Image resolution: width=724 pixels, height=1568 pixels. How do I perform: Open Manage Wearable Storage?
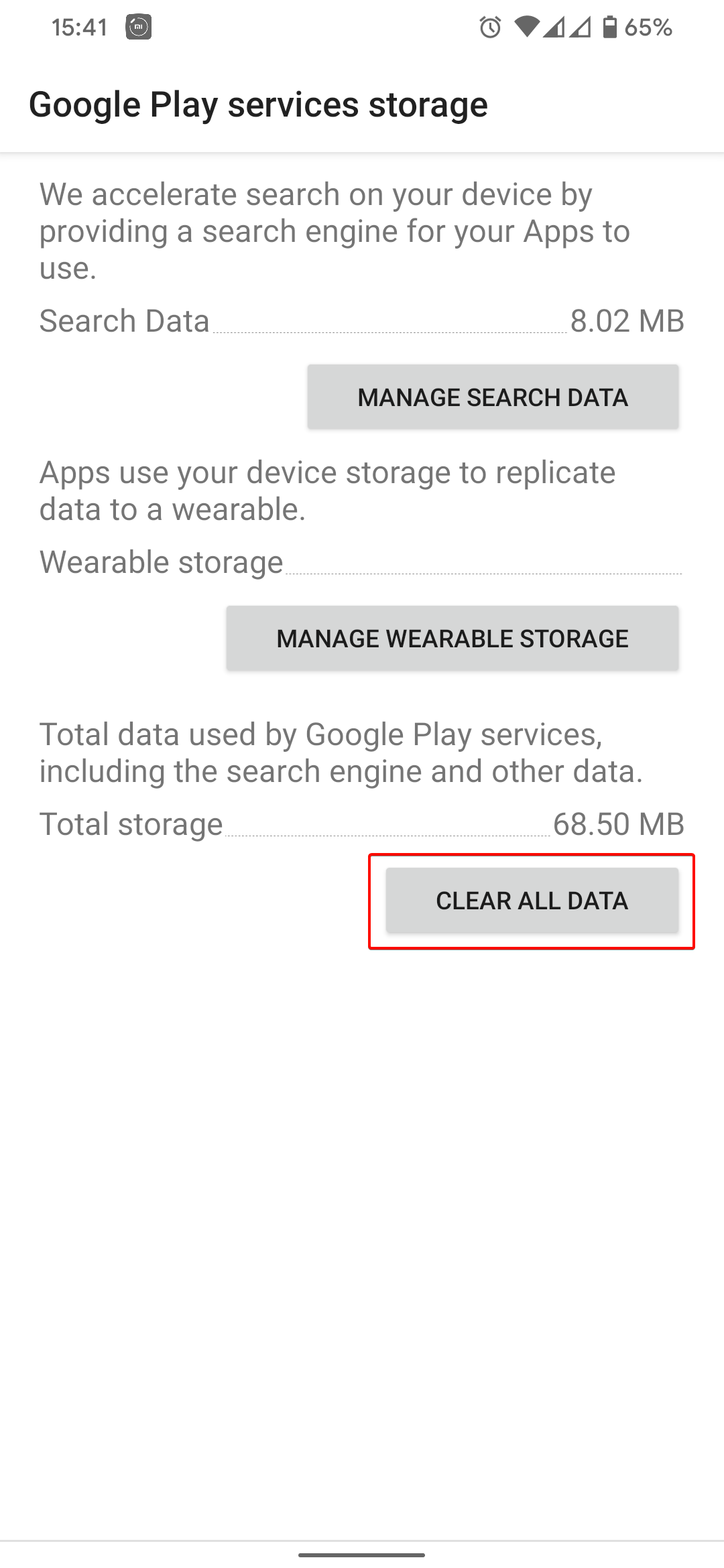coord(452,639)
